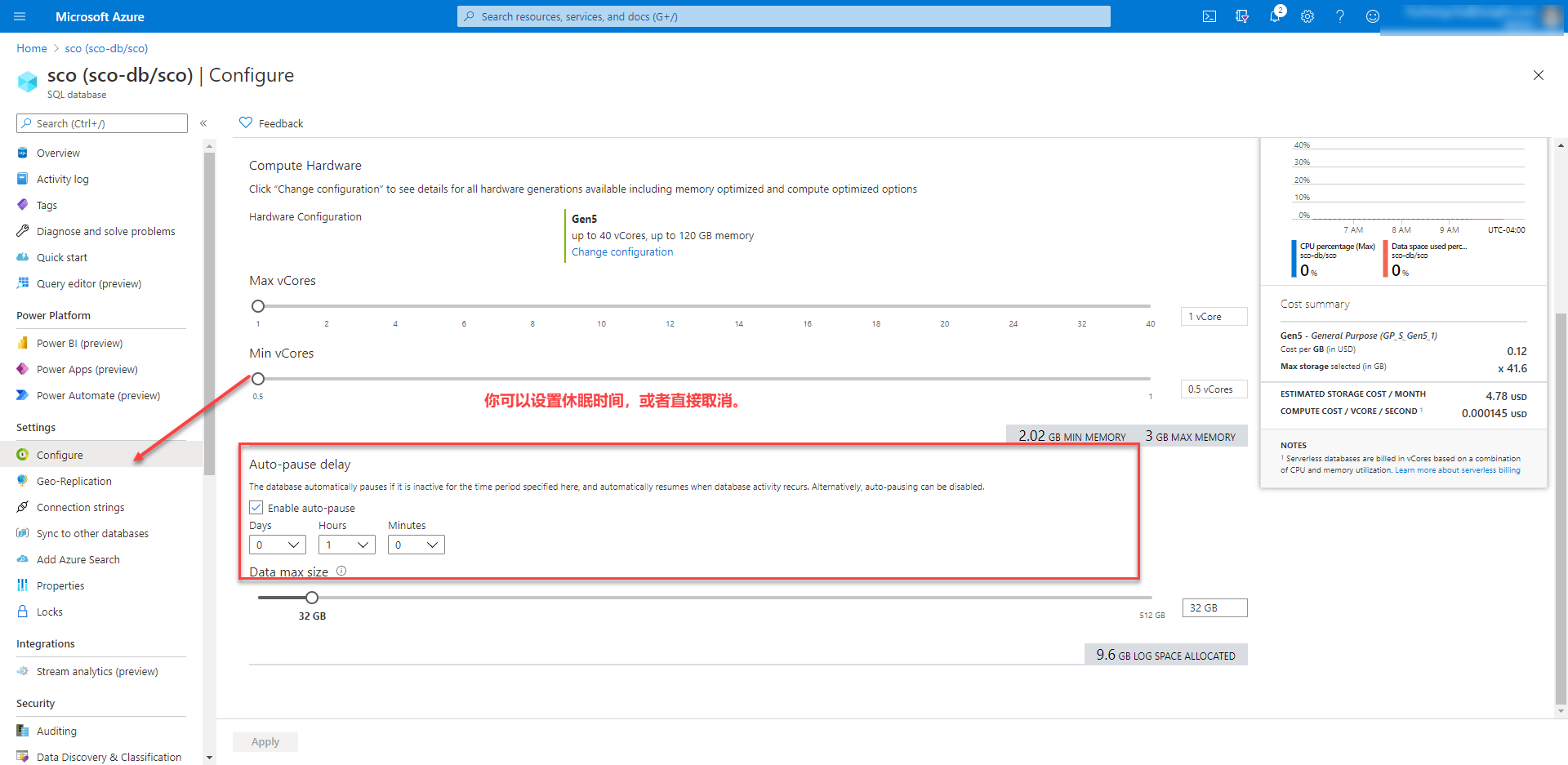
Task: Click the Power Automate icon
Action: coord(23,395)
